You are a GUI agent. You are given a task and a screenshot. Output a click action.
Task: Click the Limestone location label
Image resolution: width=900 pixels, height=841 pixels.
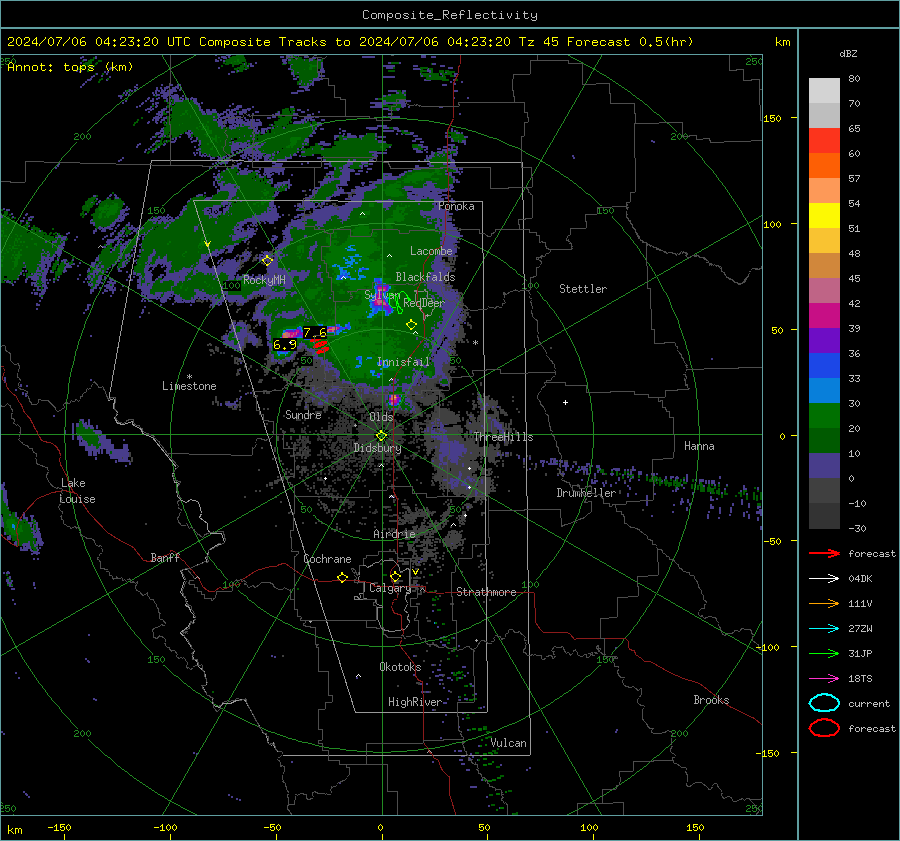189,386
